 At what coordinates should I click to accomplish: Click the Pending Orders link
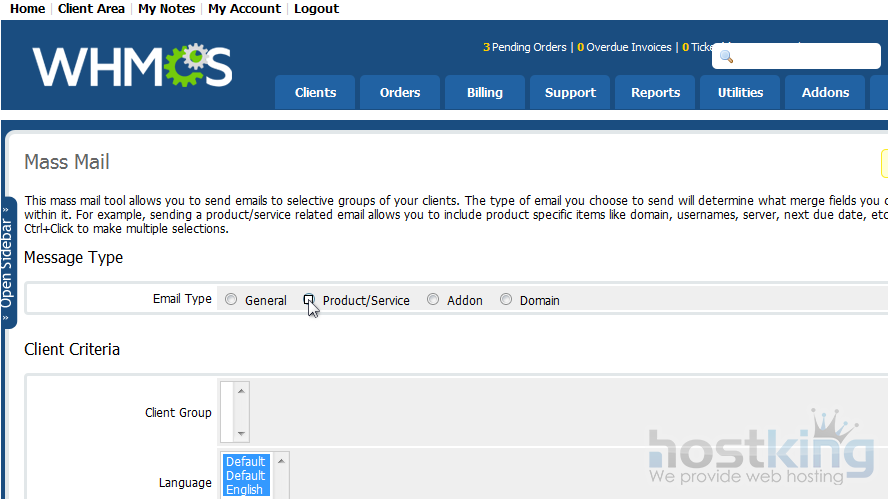524,47
